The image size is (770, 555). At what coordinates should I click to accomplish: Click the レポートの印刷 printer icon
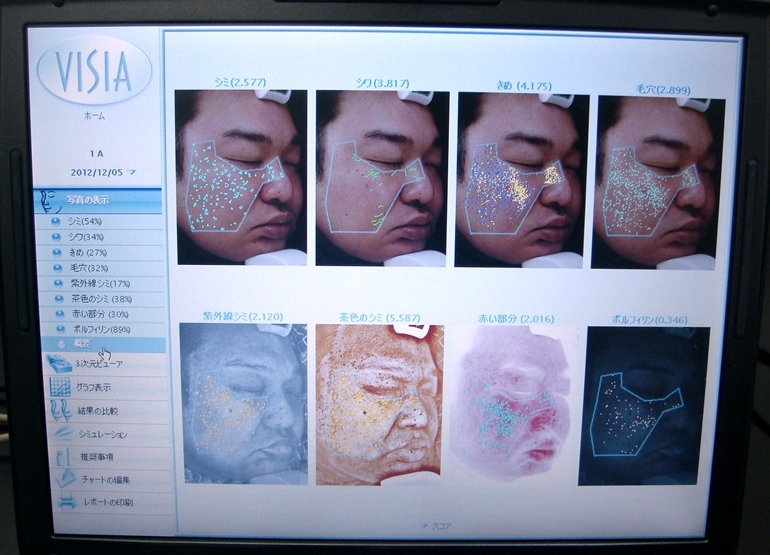[67, 502]
